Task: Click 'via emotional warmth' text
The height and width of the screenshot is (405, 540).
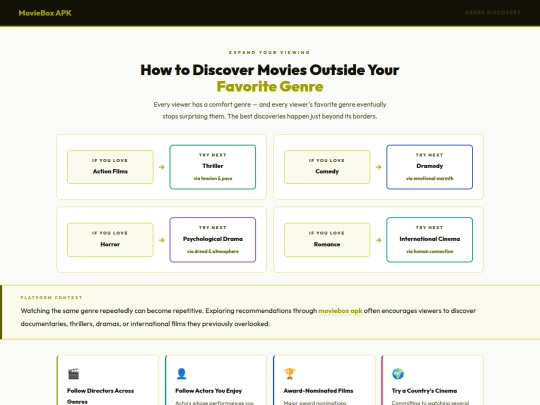Action: (x=429, y=178)
